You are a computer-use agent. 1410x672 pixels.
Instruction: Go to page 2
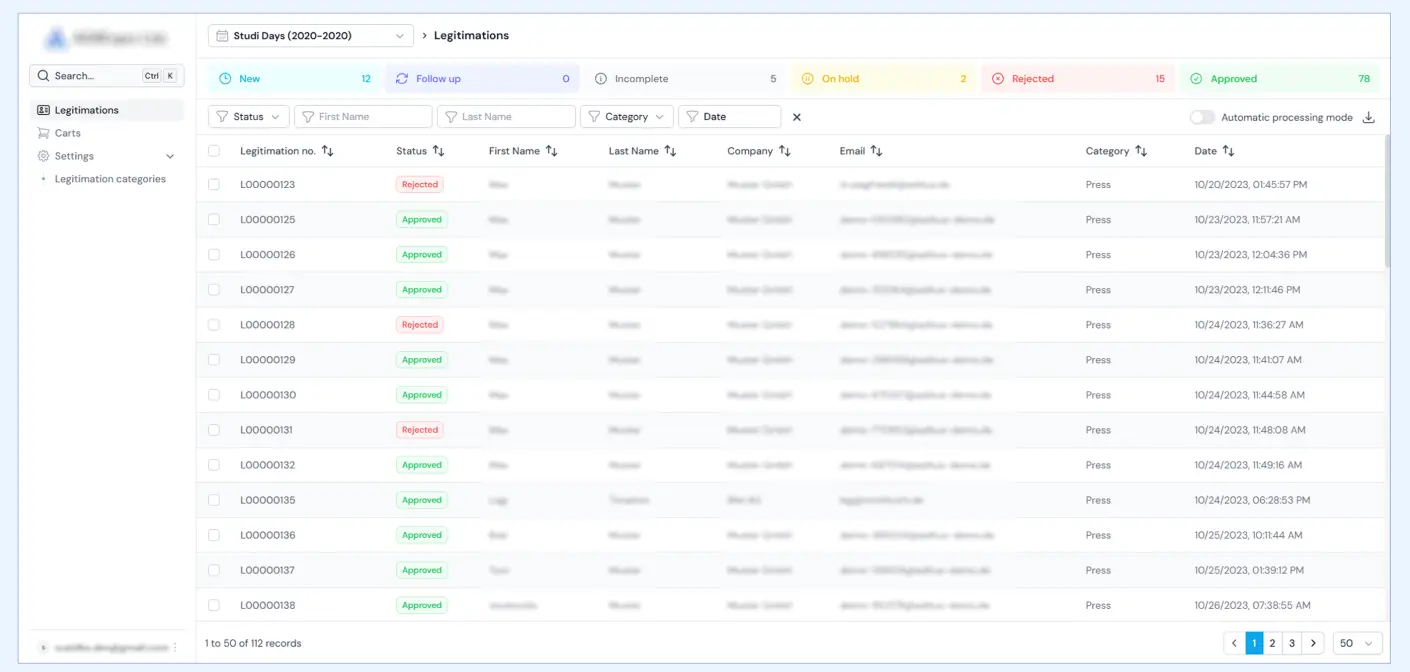[1272, 643]
